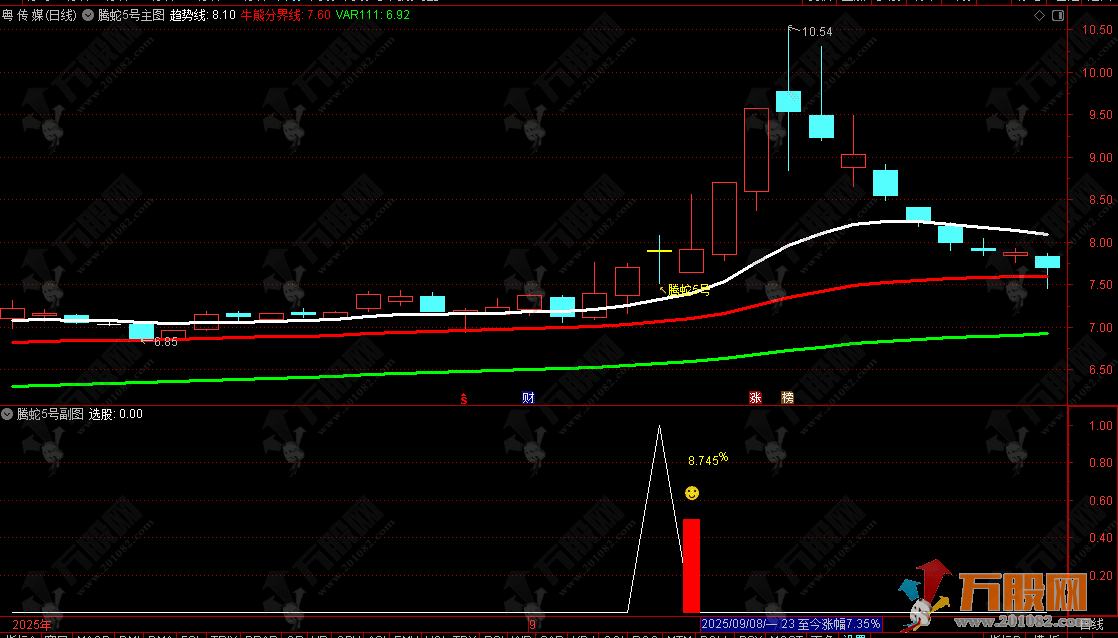Click the 榜 ranking marker icon
The image size is (1118, 638).
click(787, 397)
